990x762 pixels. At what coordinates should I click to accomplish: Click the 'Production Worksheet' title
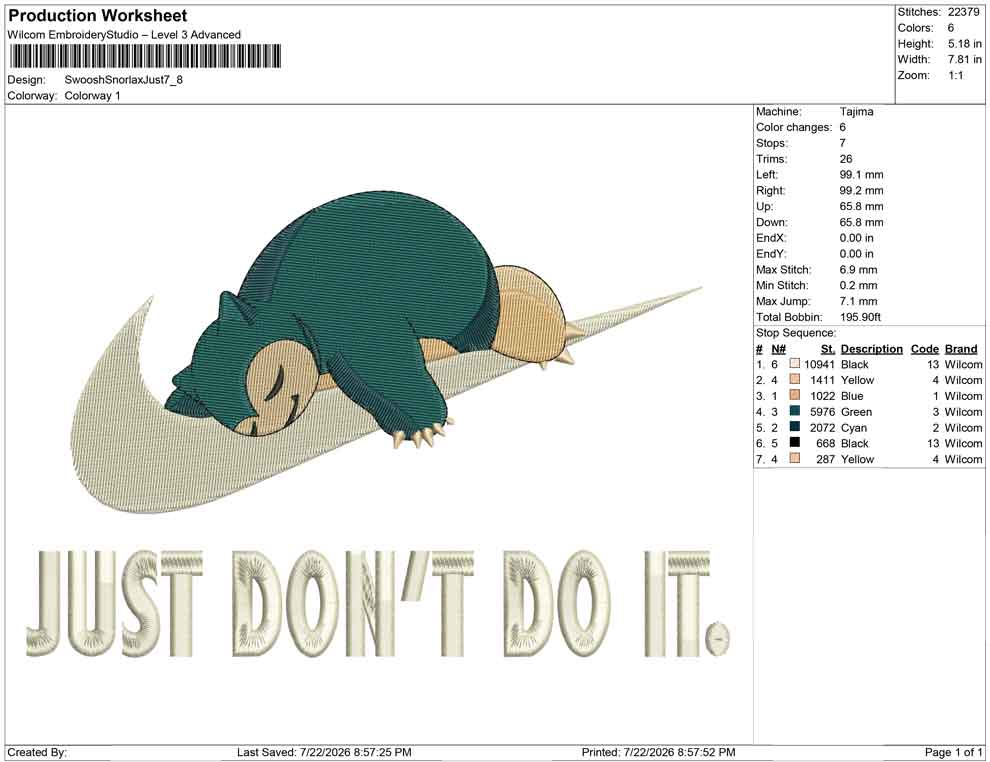coord(98,15)
